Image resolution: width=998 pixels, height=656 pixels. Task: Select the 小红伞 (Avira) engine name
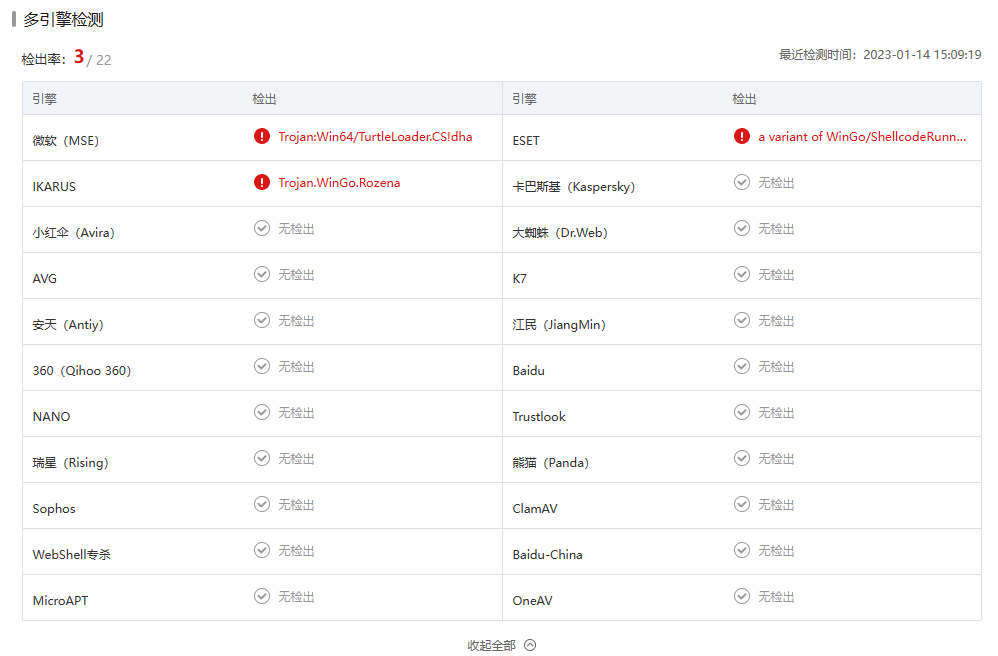click(x=73, y=232)
